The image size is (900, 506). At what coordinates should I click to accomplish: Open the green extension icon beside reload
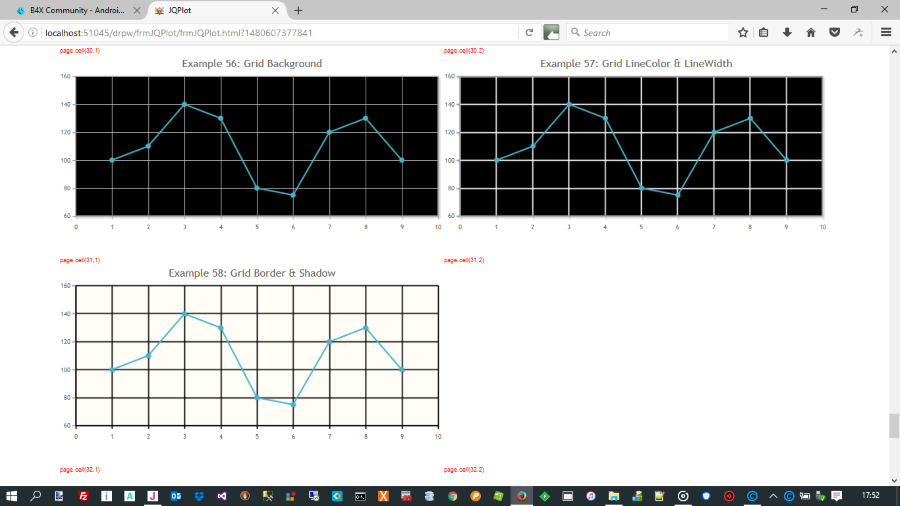pyautogui.click(x=551, y=33)
